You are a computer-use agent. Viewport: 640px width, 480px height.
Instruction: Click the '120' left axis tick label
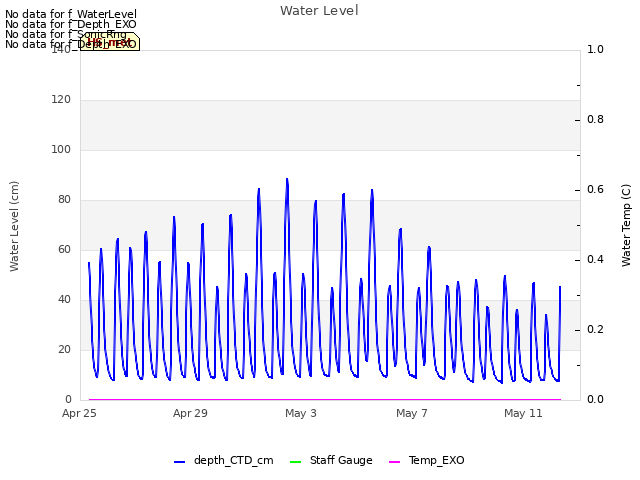tap(61, 100)
